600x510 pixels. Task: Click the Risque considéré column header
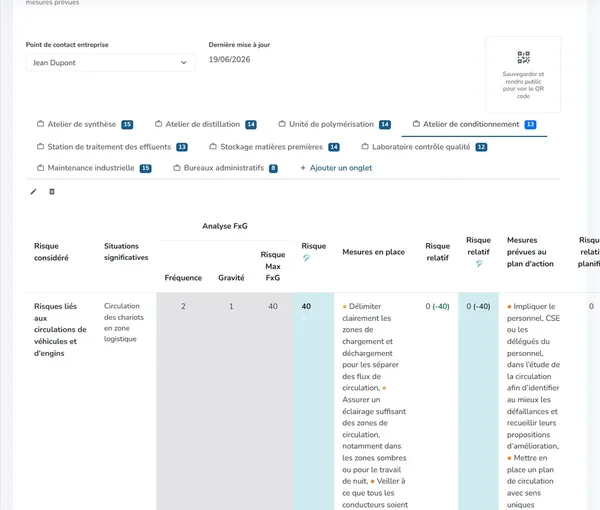[51, 252]
